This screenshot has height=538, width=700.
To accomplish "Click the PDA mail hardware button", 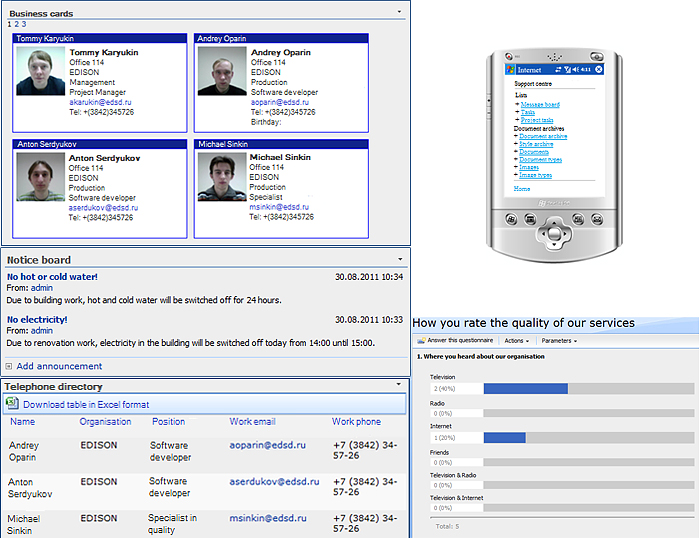I will pyautogui.click(x=597, y=219).
